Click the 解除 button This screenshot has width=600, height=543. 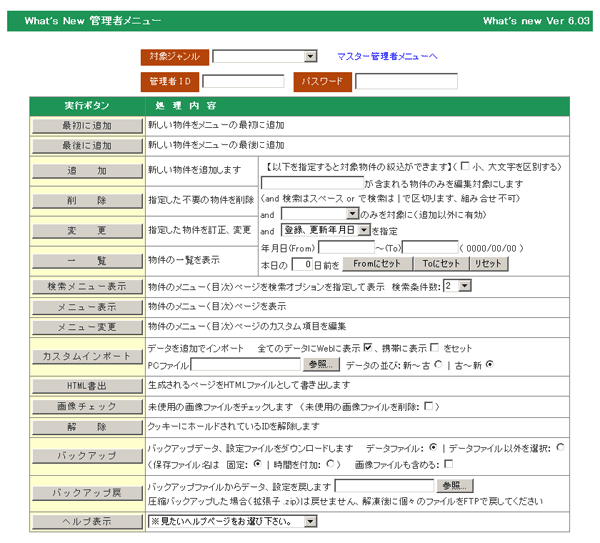(87, 427)
